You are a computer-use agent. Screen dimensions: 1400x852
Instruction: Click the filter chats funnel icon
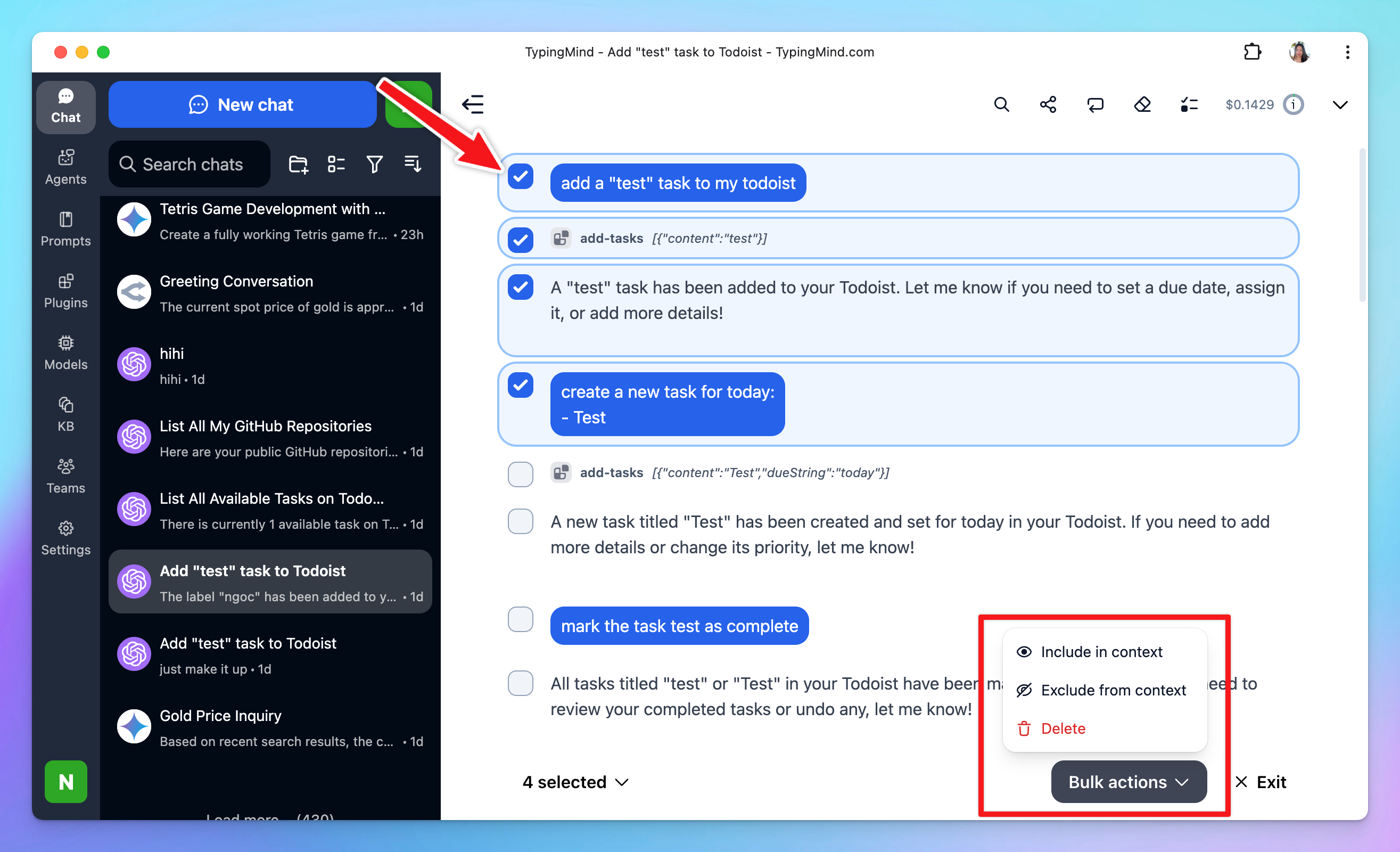[374, 164]
